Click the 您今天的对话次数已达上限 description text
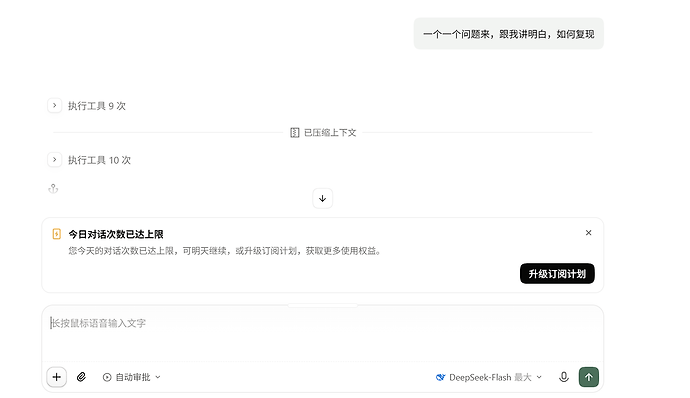The height and width of the screenshot is (398, 690). coord(225,251)
